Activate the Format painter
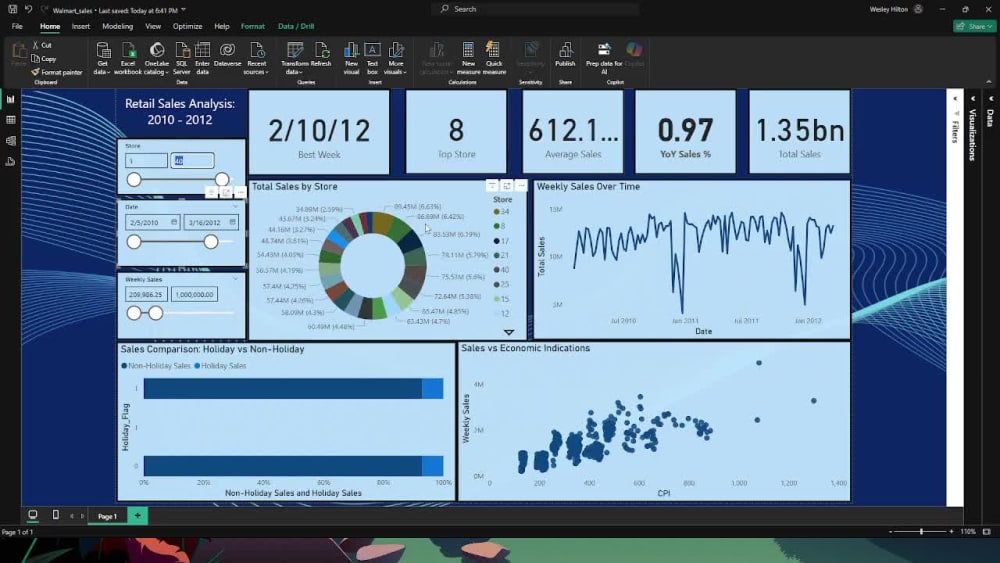The height and width of the screenshot is (563, 1000). coord(57,72)
